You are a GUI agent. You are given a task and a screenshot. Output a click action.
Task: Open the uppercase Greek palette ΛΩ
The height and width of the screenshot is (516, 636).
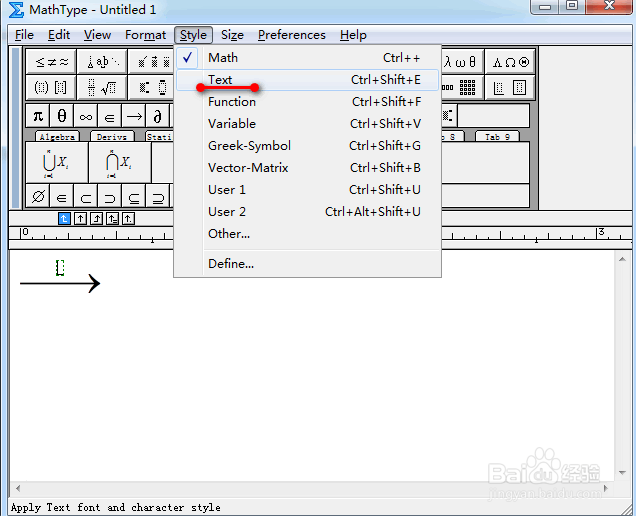point(510,62)
